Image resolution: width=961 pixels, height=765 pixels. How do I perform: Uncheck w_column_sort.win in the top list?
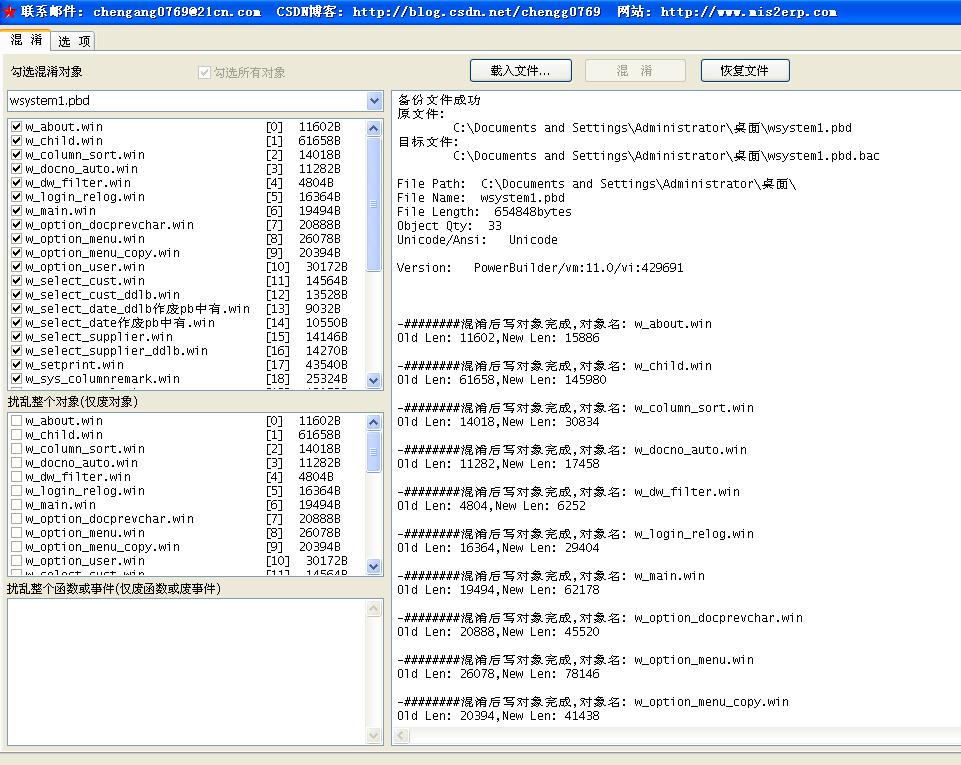[17, 155]
